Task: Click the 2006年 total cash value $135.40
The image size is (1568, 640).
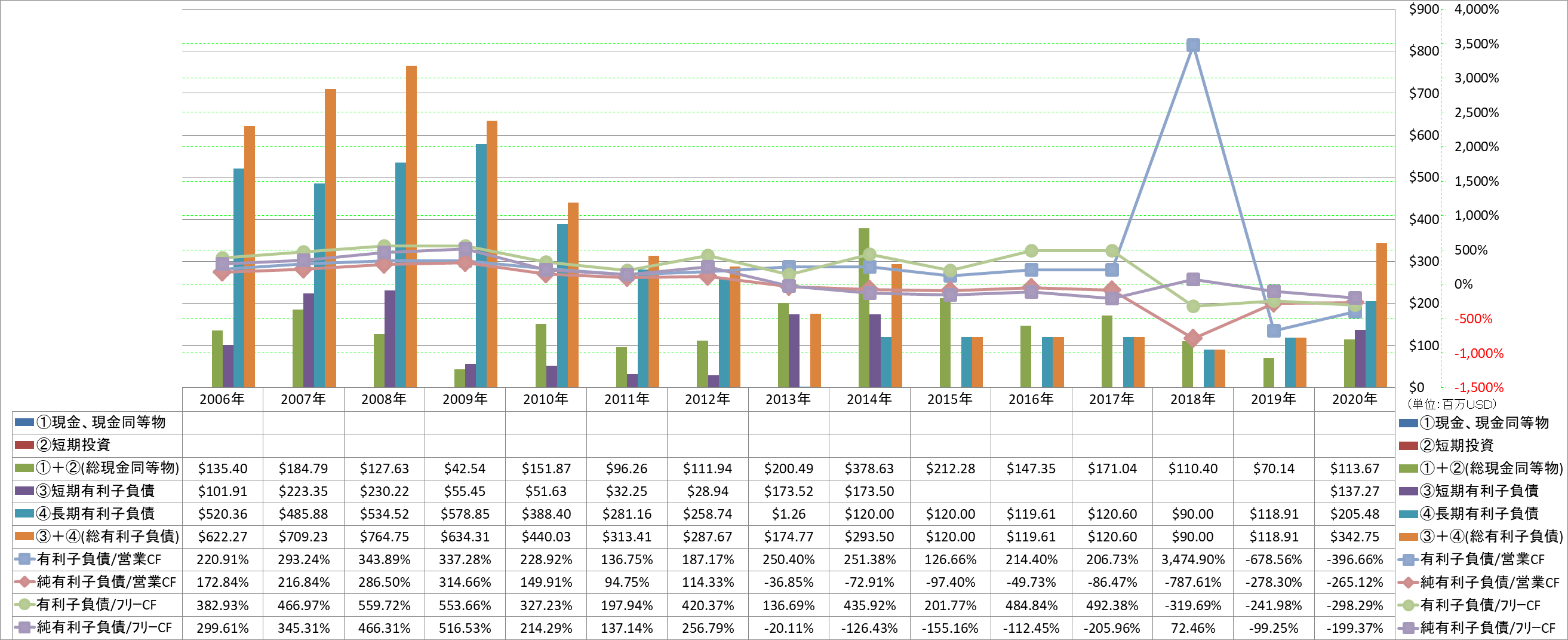Action: point(223,468)
